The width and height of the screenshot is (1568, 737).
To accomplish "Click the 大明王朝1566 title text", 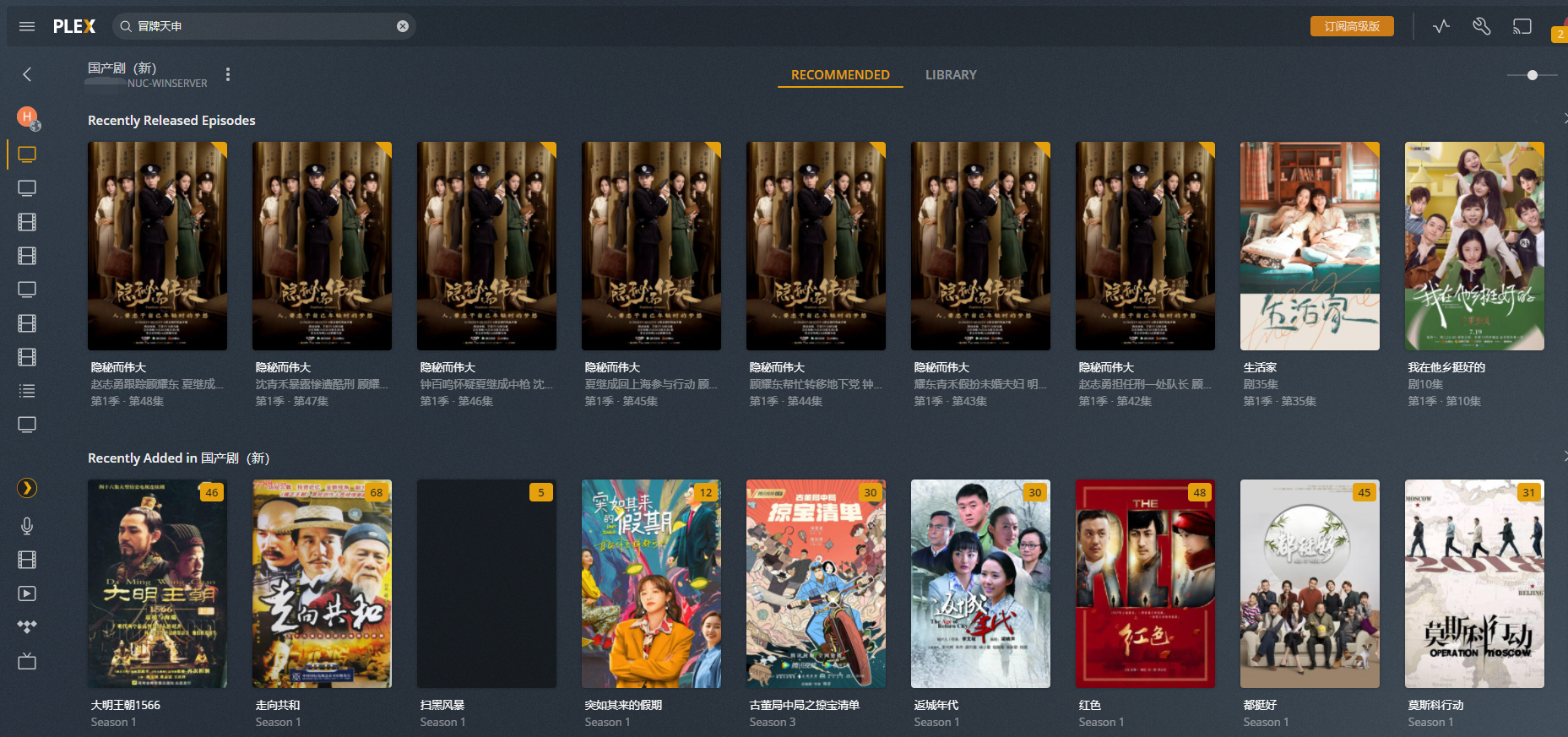I will pos(125,705).
